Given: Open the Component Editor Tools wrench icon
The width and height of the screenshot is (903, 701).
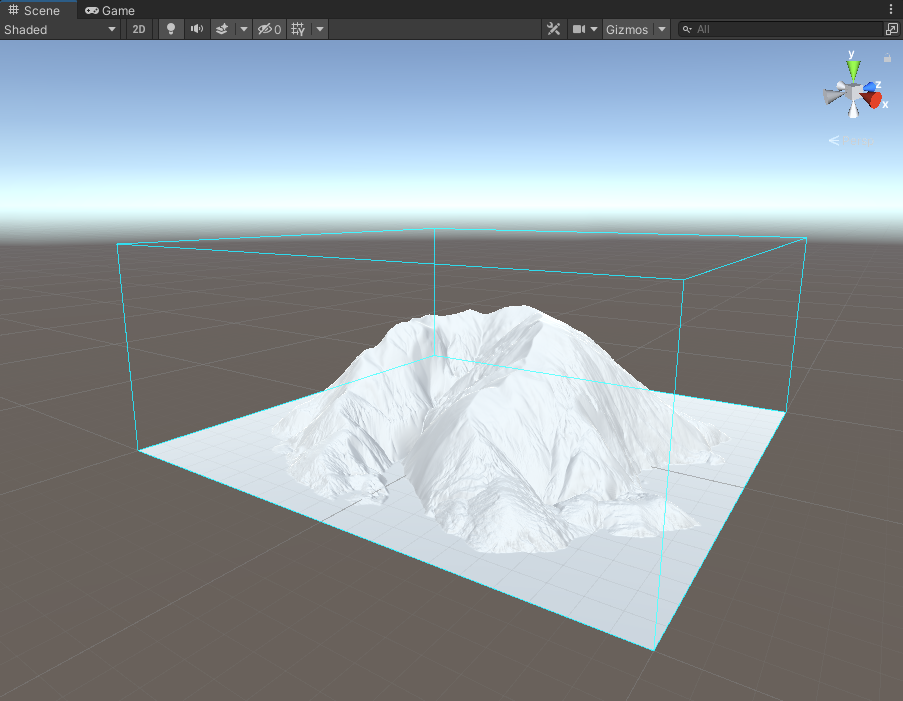Looking at the screenshot, I should click(x=553, y=29).
